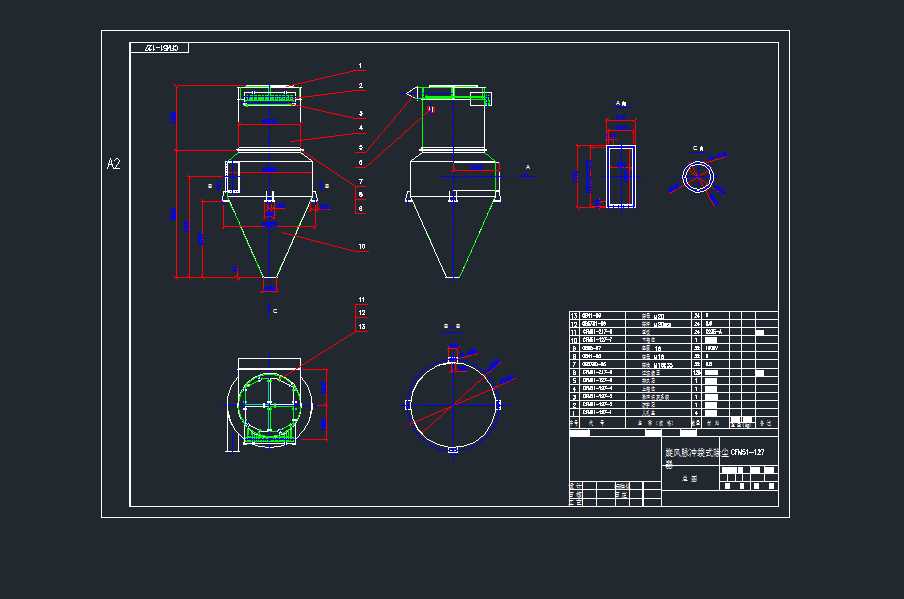Screen dimensions: 904x599
Task: Select the Q235-A material cell in row 11
Action: pos(714,332)
